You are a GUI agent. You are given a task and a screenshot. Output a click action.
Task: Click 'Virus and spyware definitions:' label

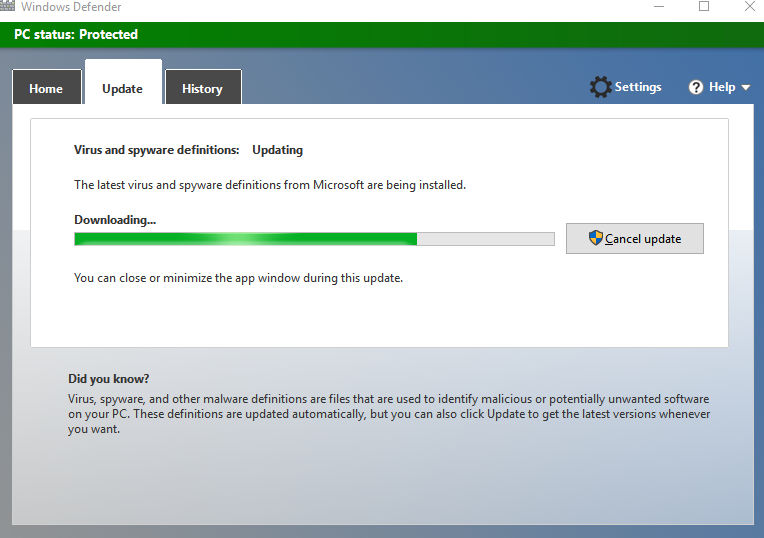coord(156,150)
